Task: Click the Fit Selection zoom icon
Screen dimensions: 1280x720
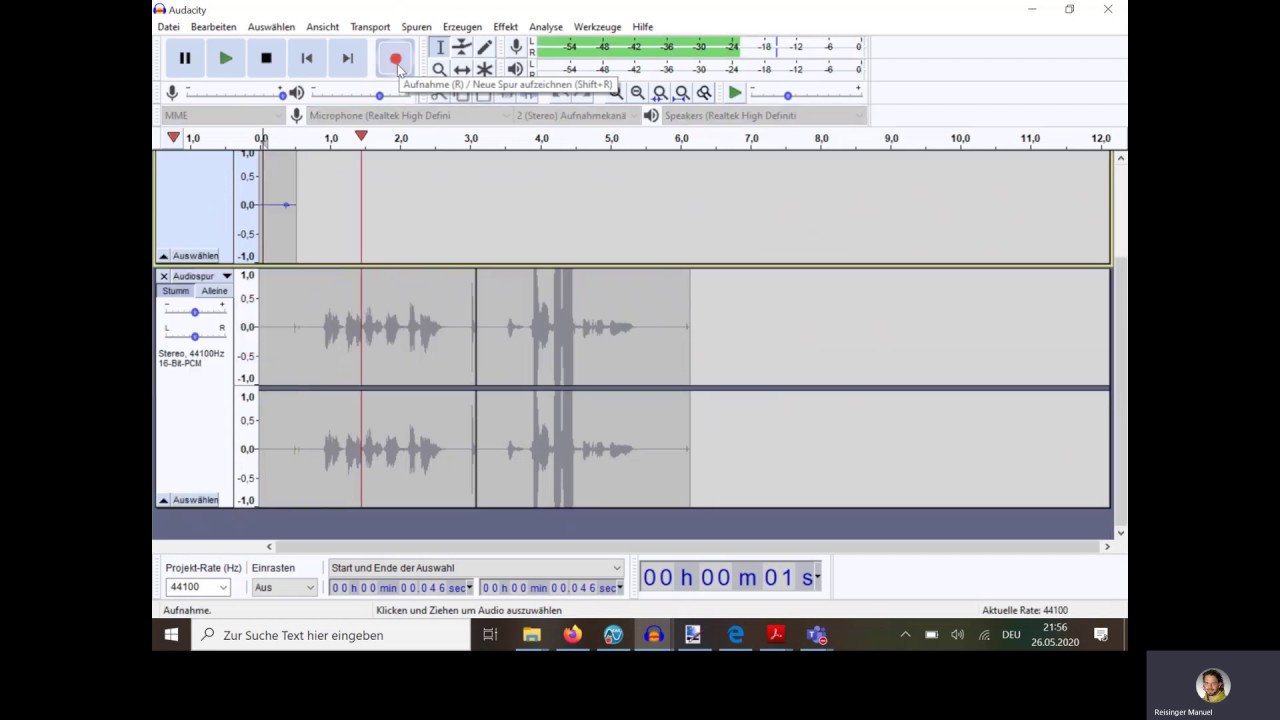Action: (x=660, y=93)
